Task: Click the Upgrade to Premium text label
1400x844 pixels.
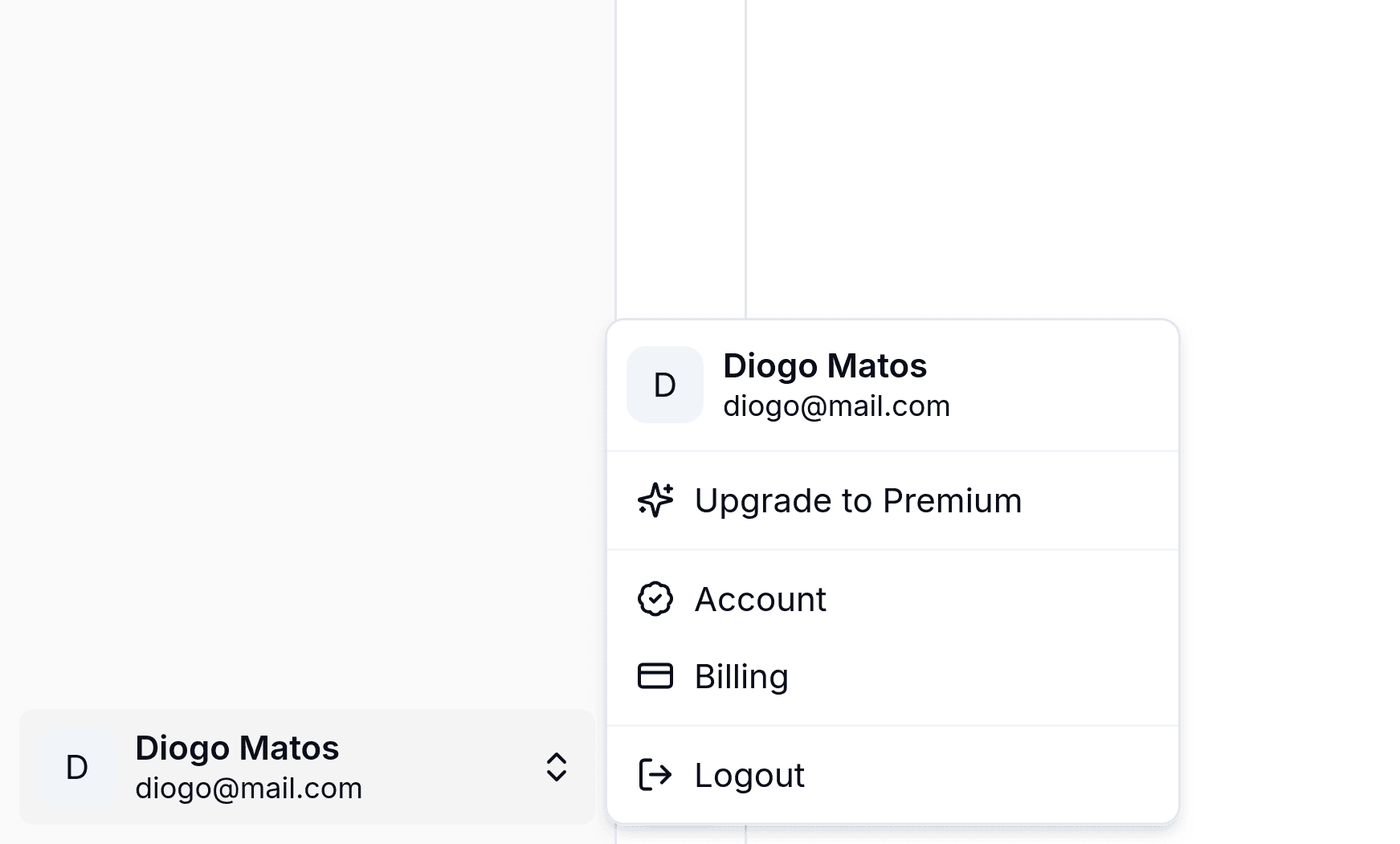Action: 858,500
